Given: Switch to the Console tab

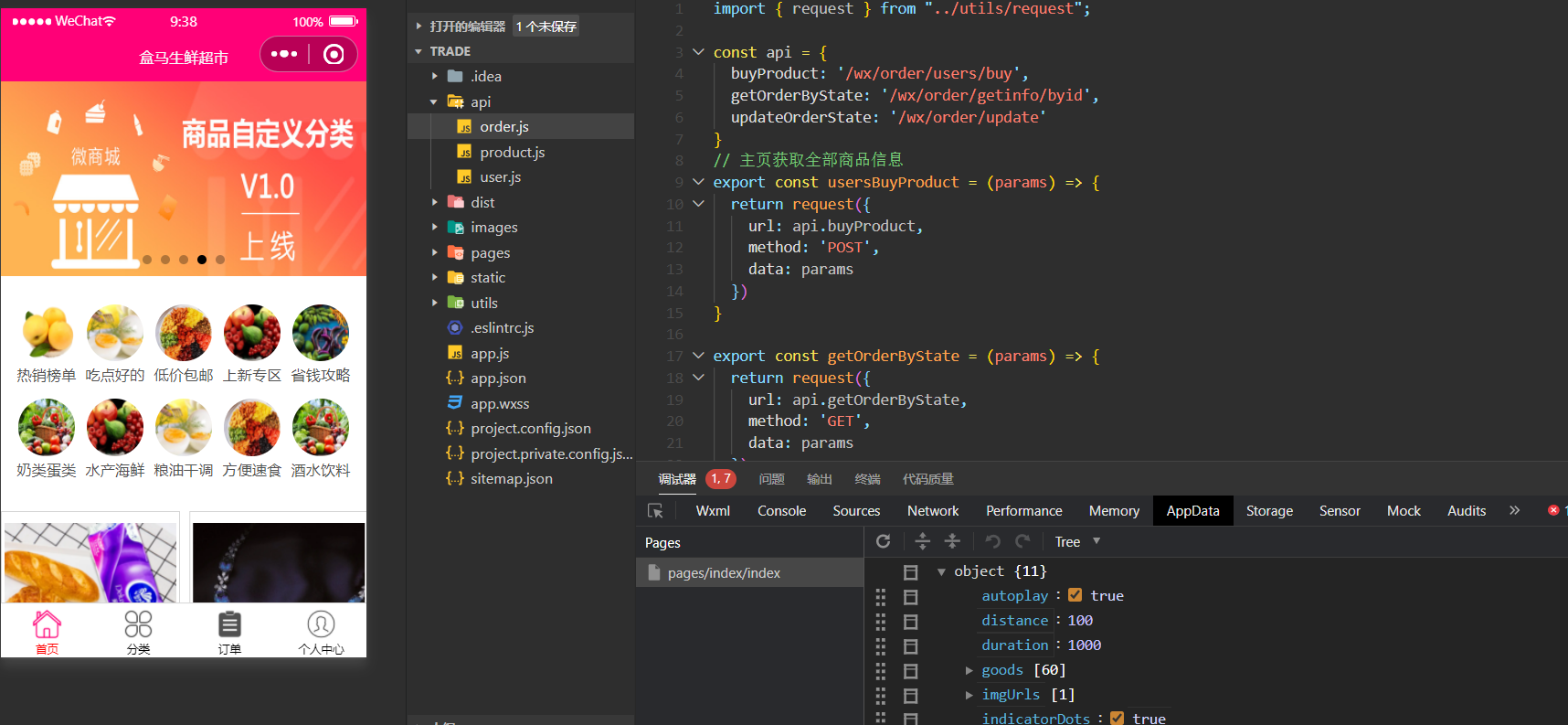Looking at the screenshot, I should click(x=781, y=511).
